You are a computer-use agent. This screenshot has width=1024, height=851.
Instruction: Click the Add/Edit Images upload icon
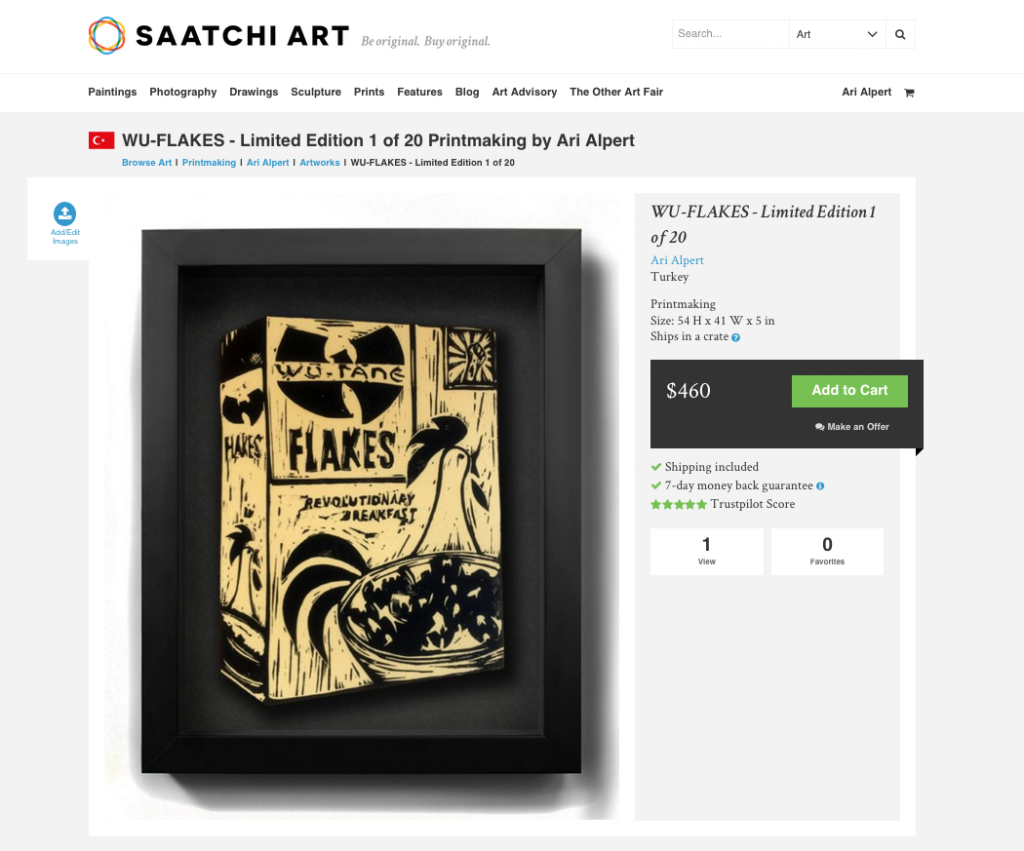click(x=65, y=214)
